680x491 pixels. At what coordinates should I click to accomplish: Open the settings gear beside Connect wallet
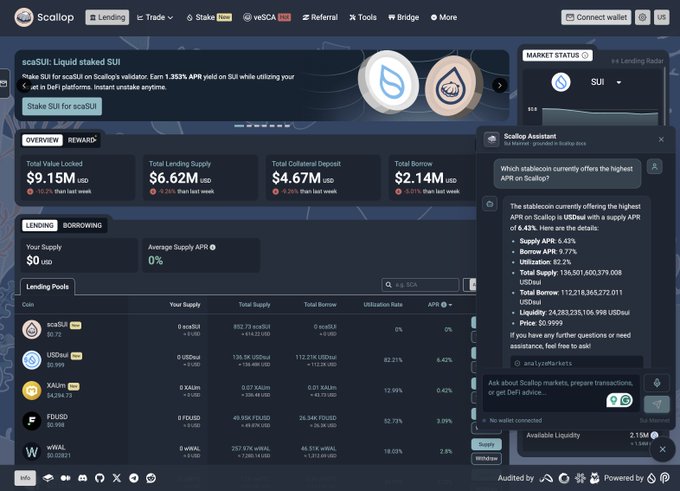click(642, 17)
